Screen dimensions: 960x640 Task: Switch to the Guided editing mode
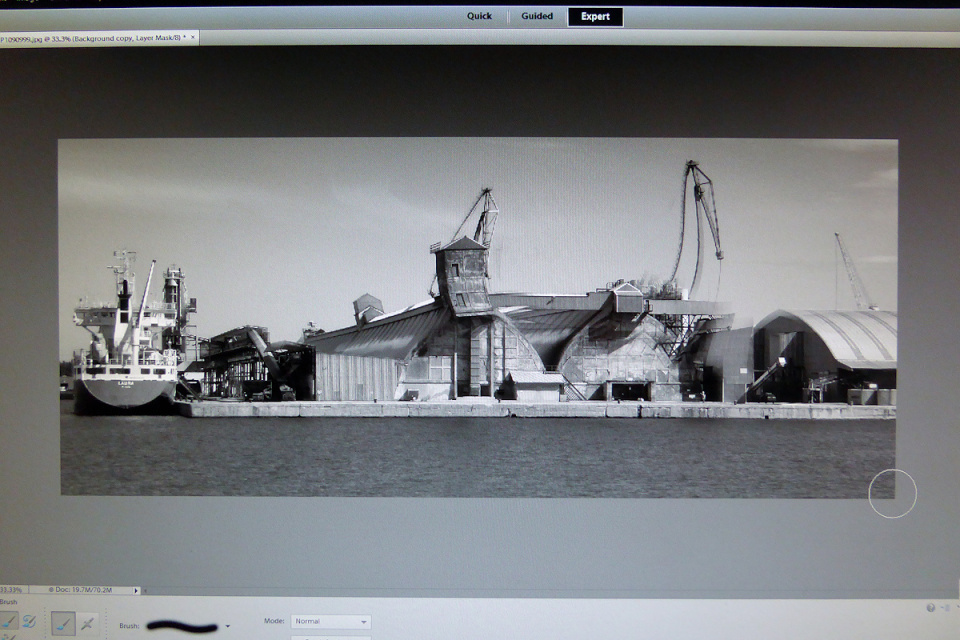point(537,17)
